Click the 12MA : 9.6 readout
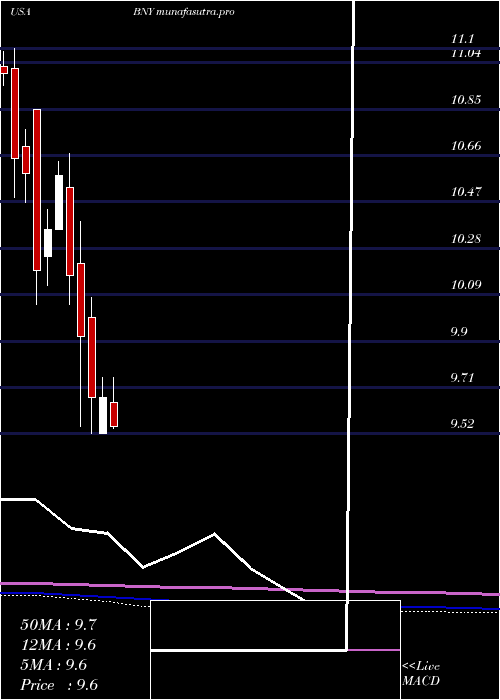The height and width of the screenshot is (700, 500). tap(58, 645)
